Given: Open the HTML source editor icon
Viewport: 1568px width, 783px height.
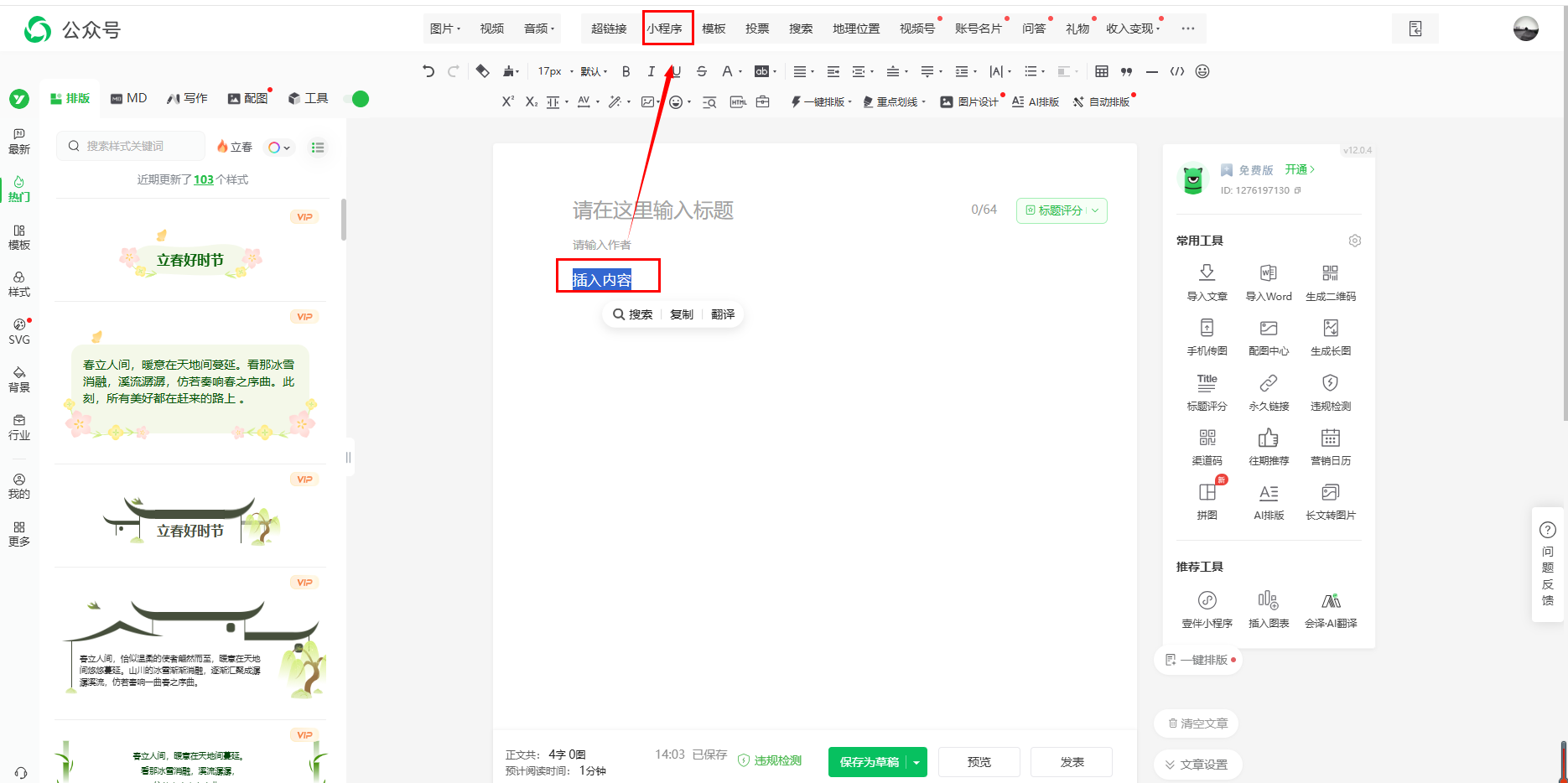Looking at the screenshot, I should tap(738, 102).
